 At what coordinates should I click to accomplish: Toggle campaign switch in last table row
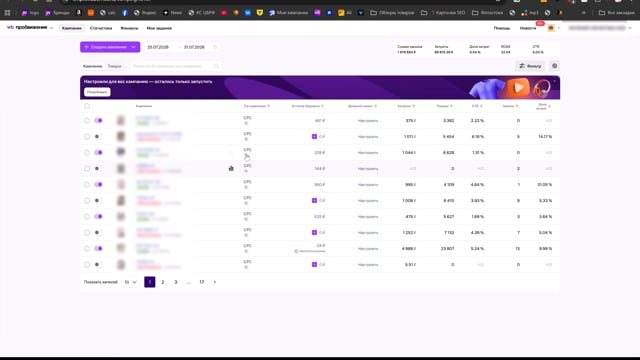pyautogui.click(x=97, y=264)
